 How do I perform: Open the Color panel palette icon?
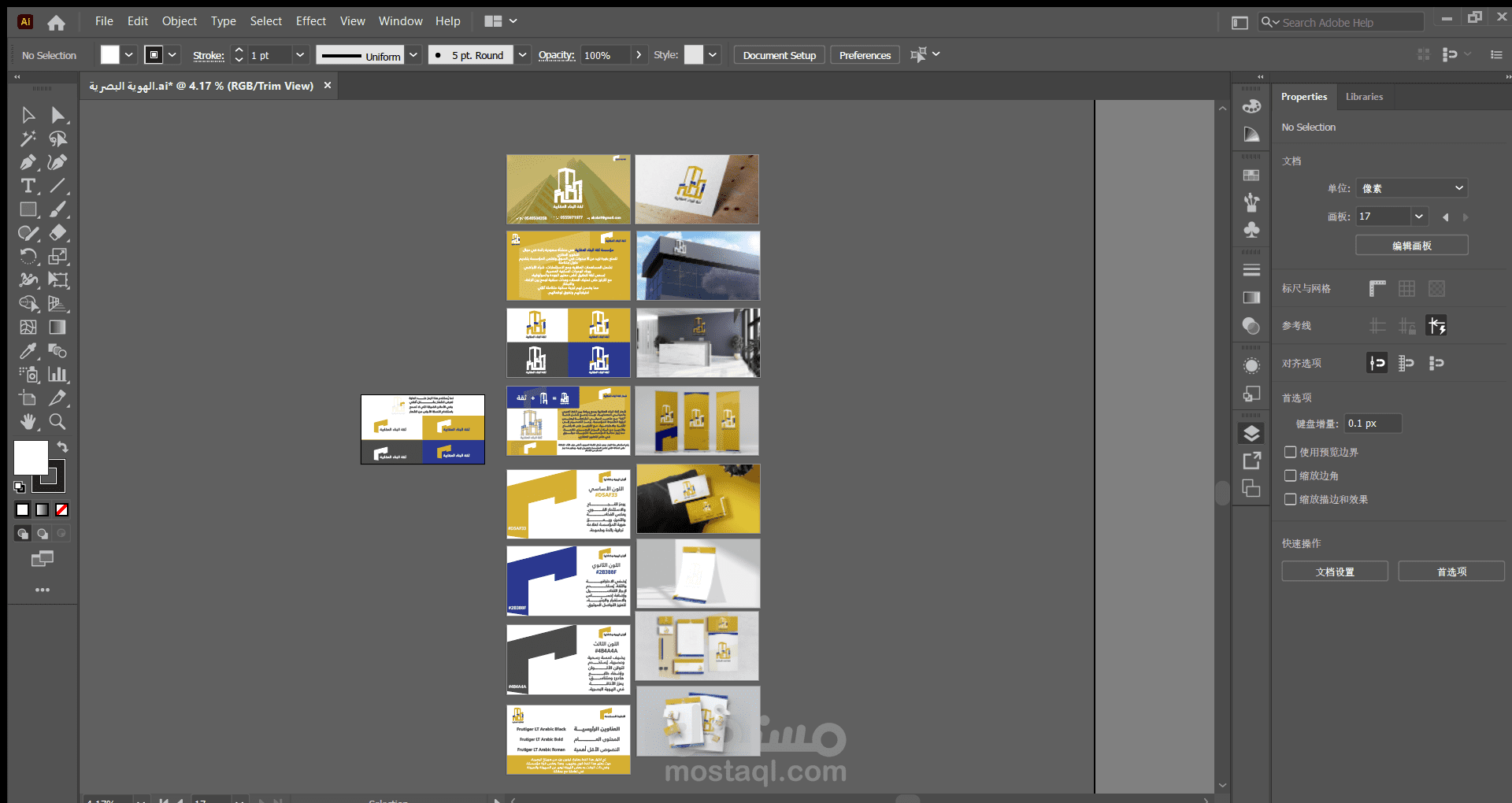pyautogui.click(x=1251, y=106)
